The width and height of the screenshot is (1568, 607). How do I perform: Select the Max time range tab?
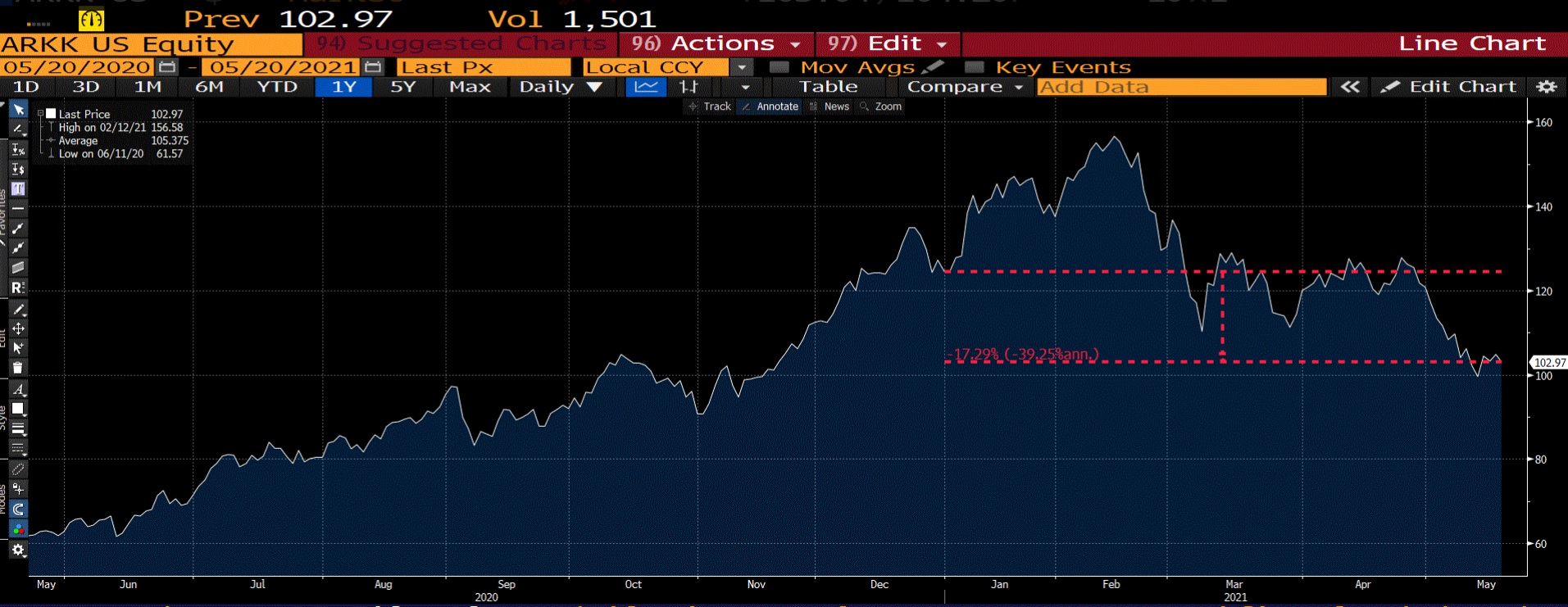click(x=470, y=87)
